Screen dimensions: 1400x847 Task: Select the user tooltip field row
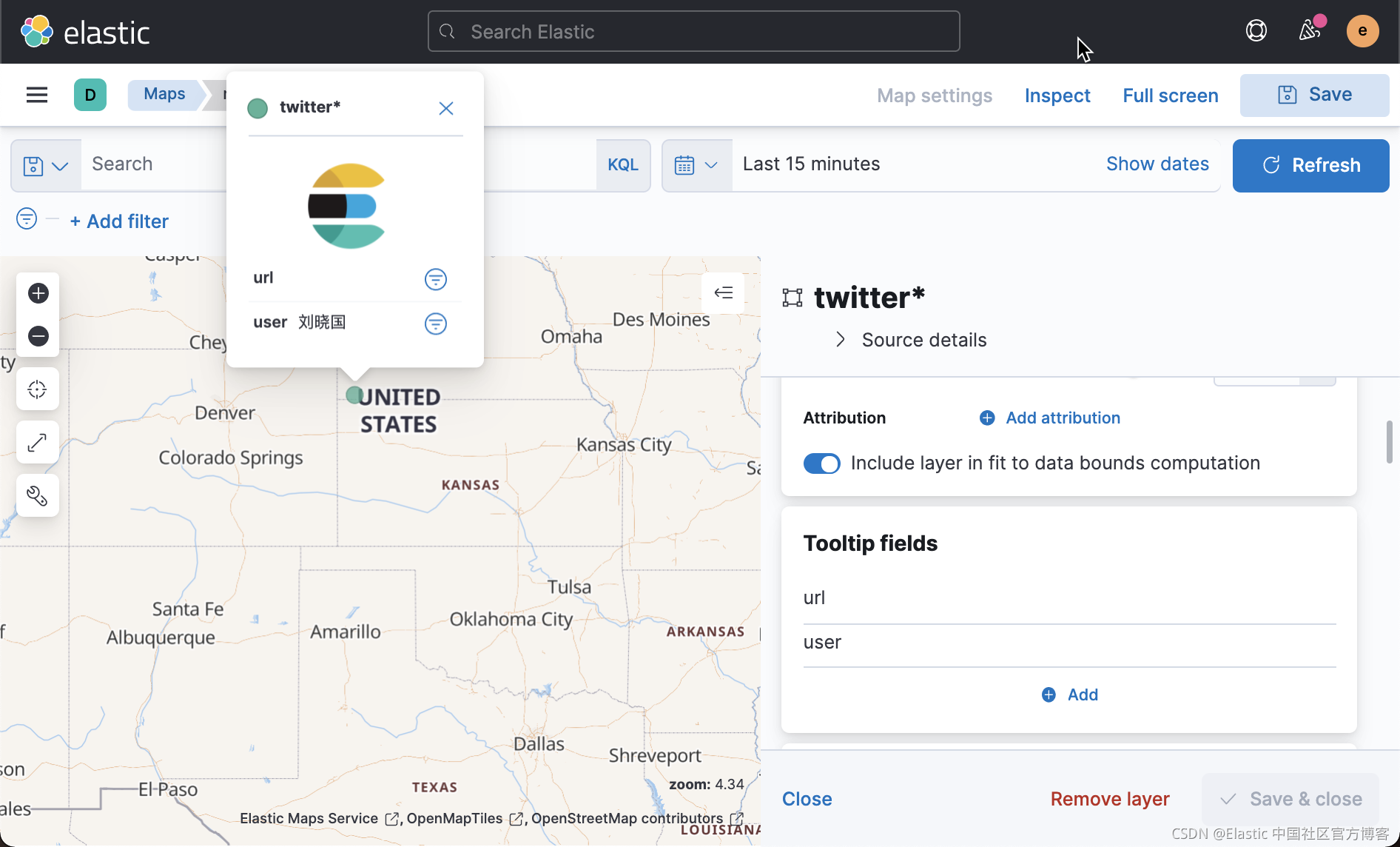pyautogui.click(x=1070, y=643)
